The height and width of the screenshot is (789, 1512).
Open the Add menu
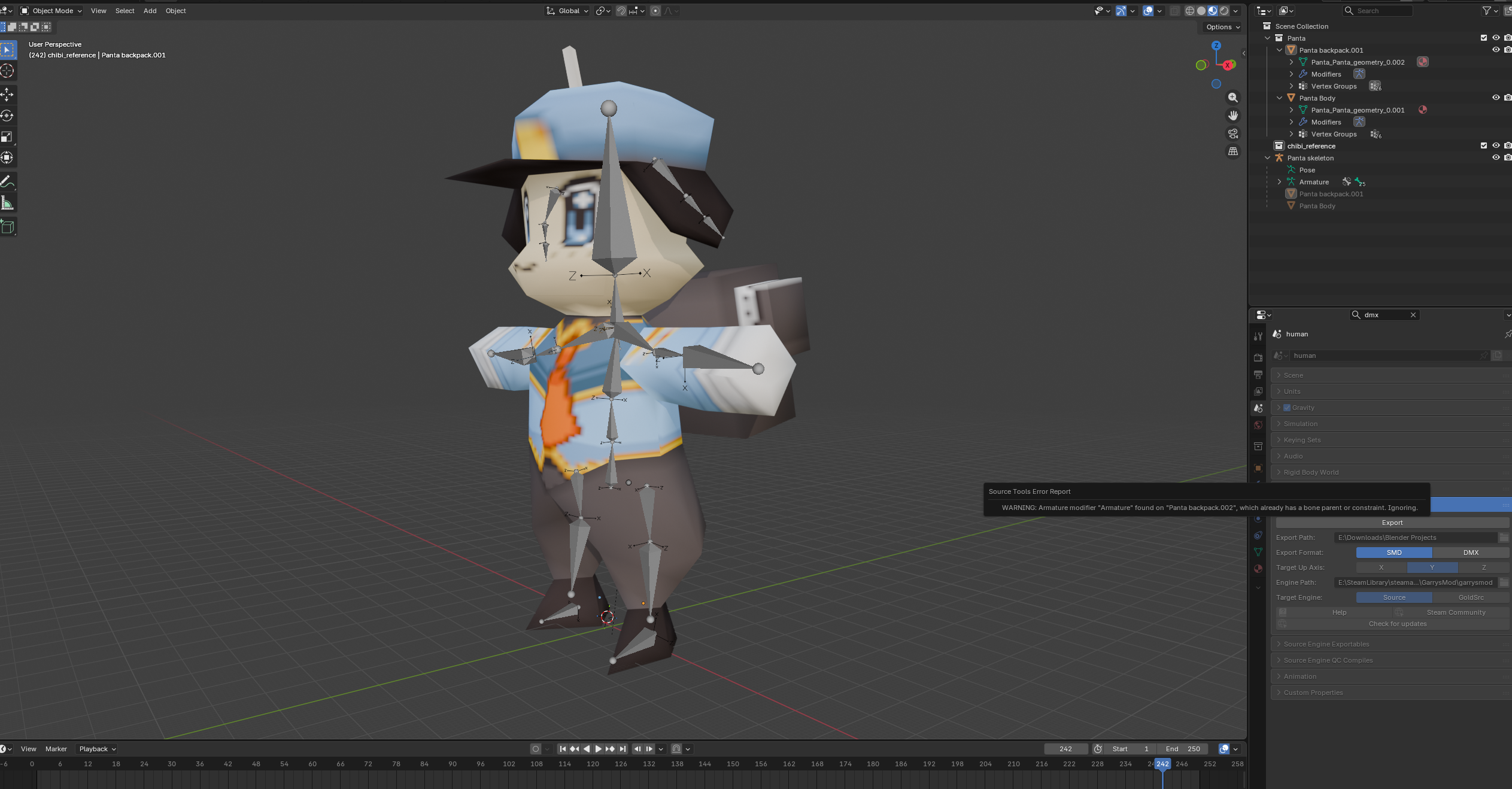pyautogui.click(x=150, y=11)
